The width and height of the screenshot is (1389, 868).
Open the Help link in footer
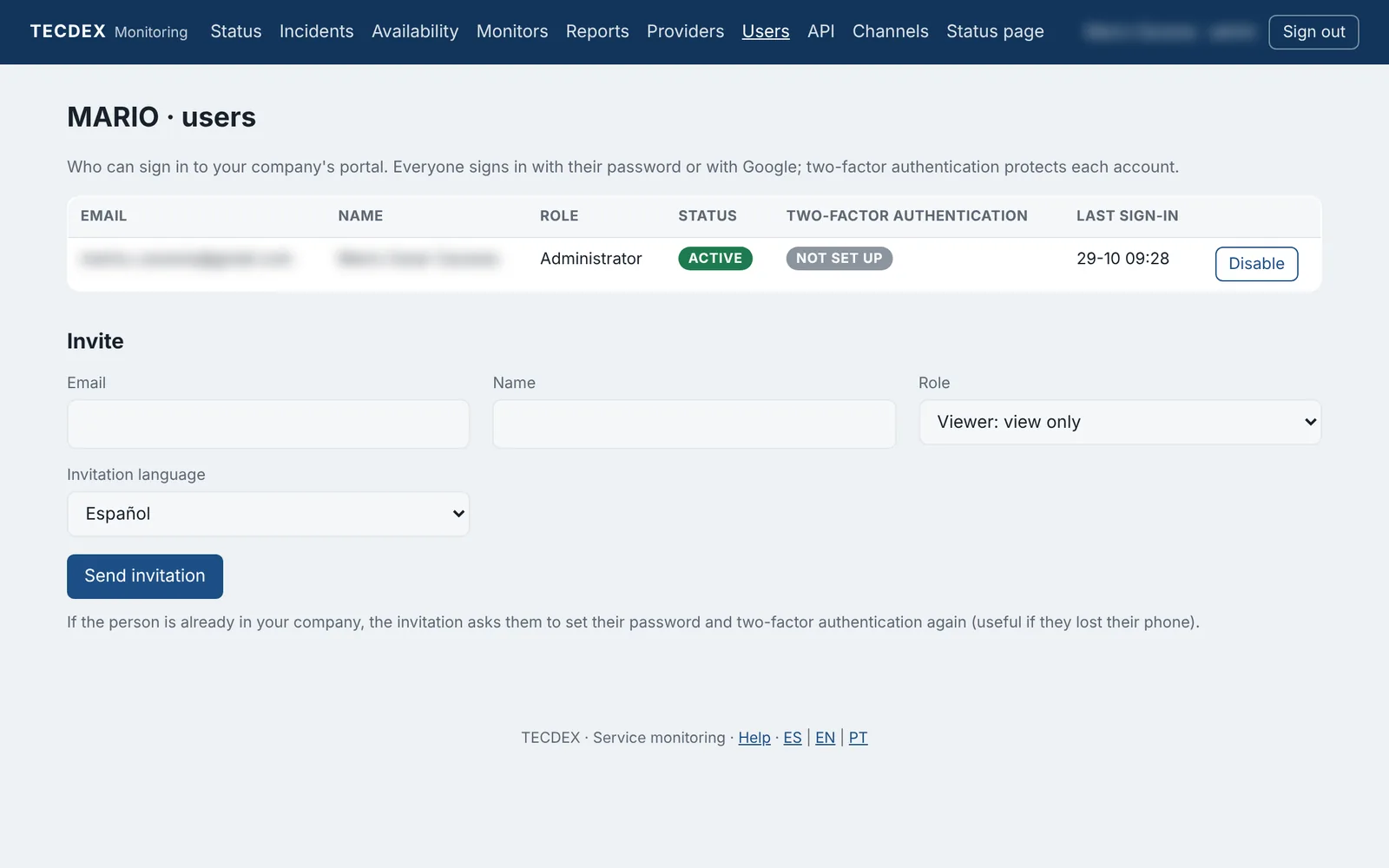[754, 738]
